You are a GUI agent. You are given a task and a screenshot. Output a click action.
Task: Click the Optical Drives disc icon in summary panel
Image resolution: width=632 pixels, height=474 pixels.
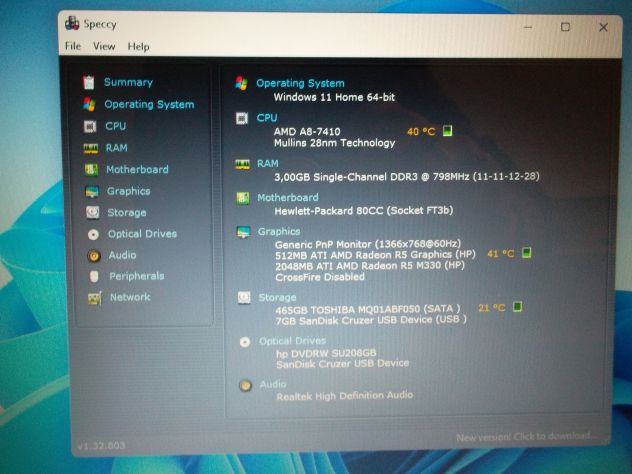pos(245,342)
